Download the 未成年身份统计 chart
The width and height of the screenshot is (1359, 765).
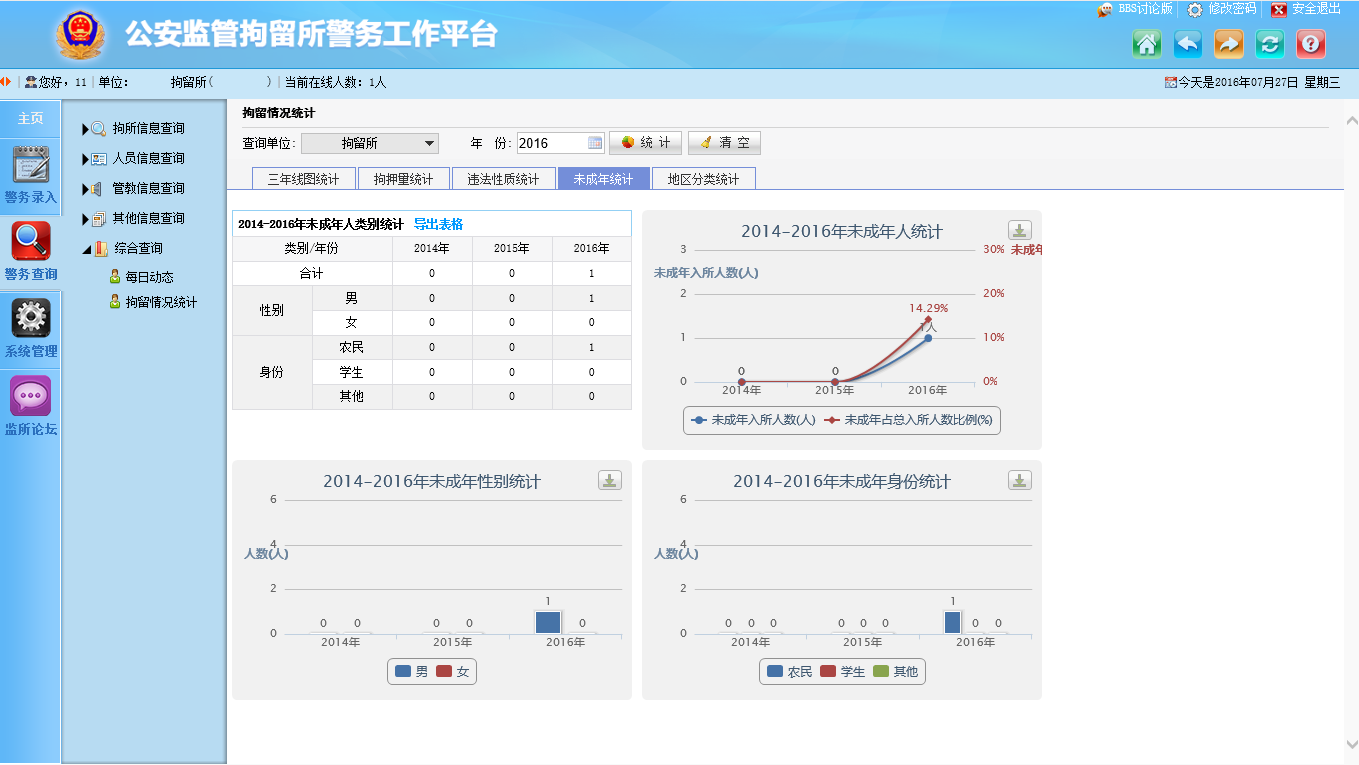1019,480
